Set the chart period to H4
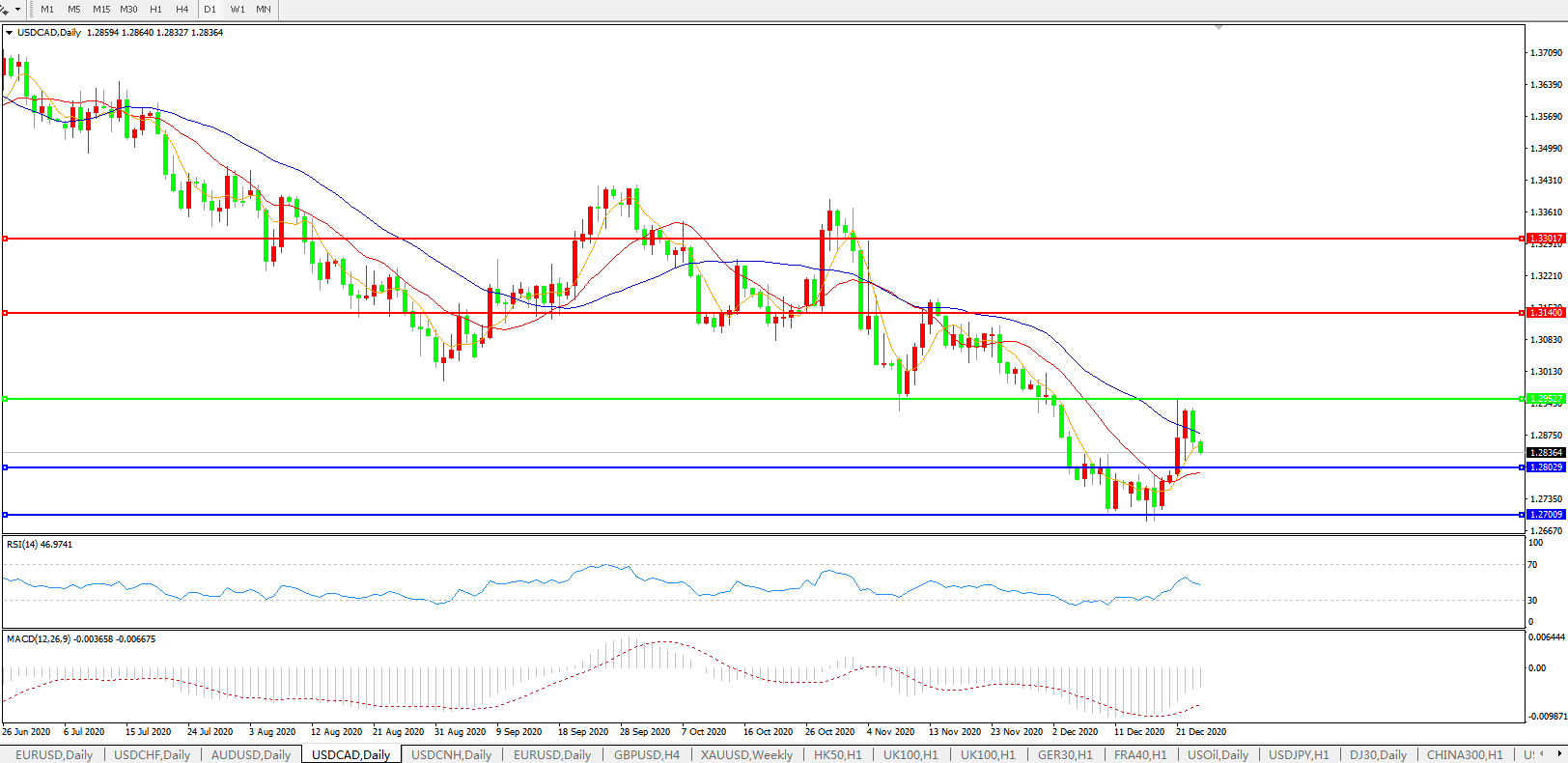This screenshot has width=1568, height=763. tap(182, 9)
